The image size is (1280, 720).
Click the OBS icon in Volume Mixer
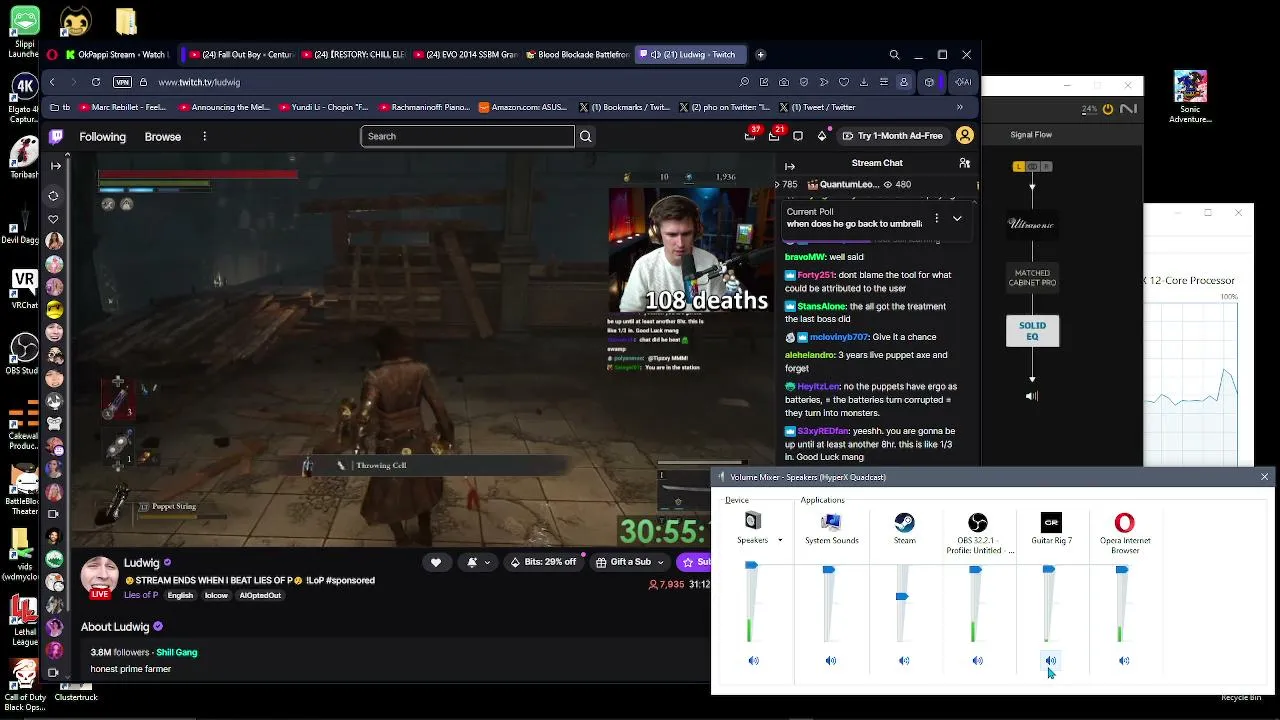(978, 522)
